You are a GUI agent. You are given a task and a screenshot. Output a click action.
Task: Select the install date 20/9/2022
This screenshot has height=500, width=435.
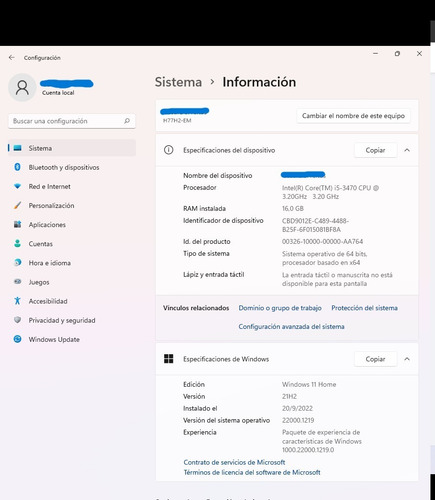[x=297, y=408]
